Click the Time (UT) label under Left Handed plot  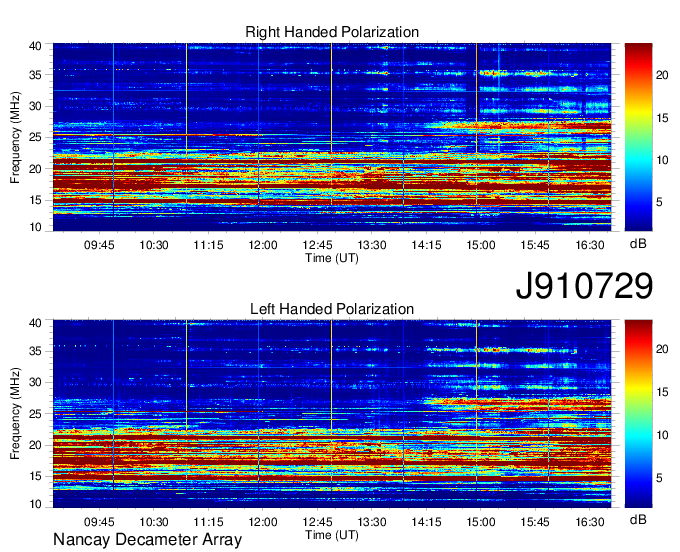(x=332, y=535)
